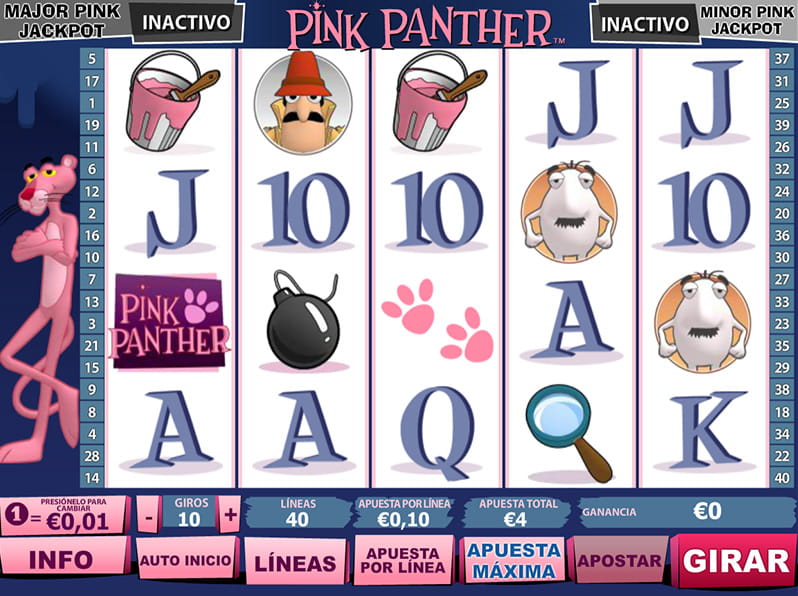Click the APOSTAR gamble button
The image size is (798, 596).
[x=618, y=560]
